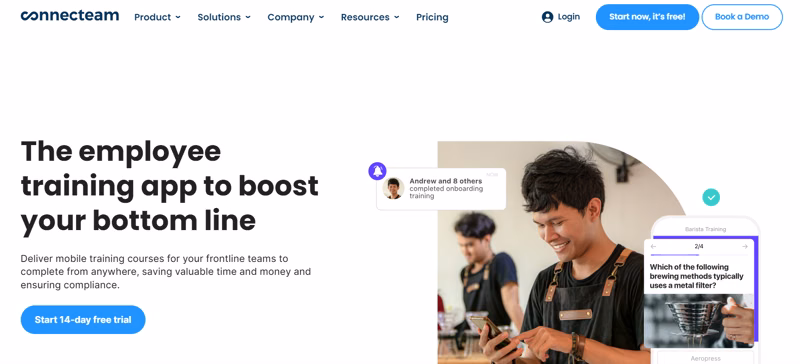
Task: Click the teal checkmark badge icon
Action: click(711, 197)
